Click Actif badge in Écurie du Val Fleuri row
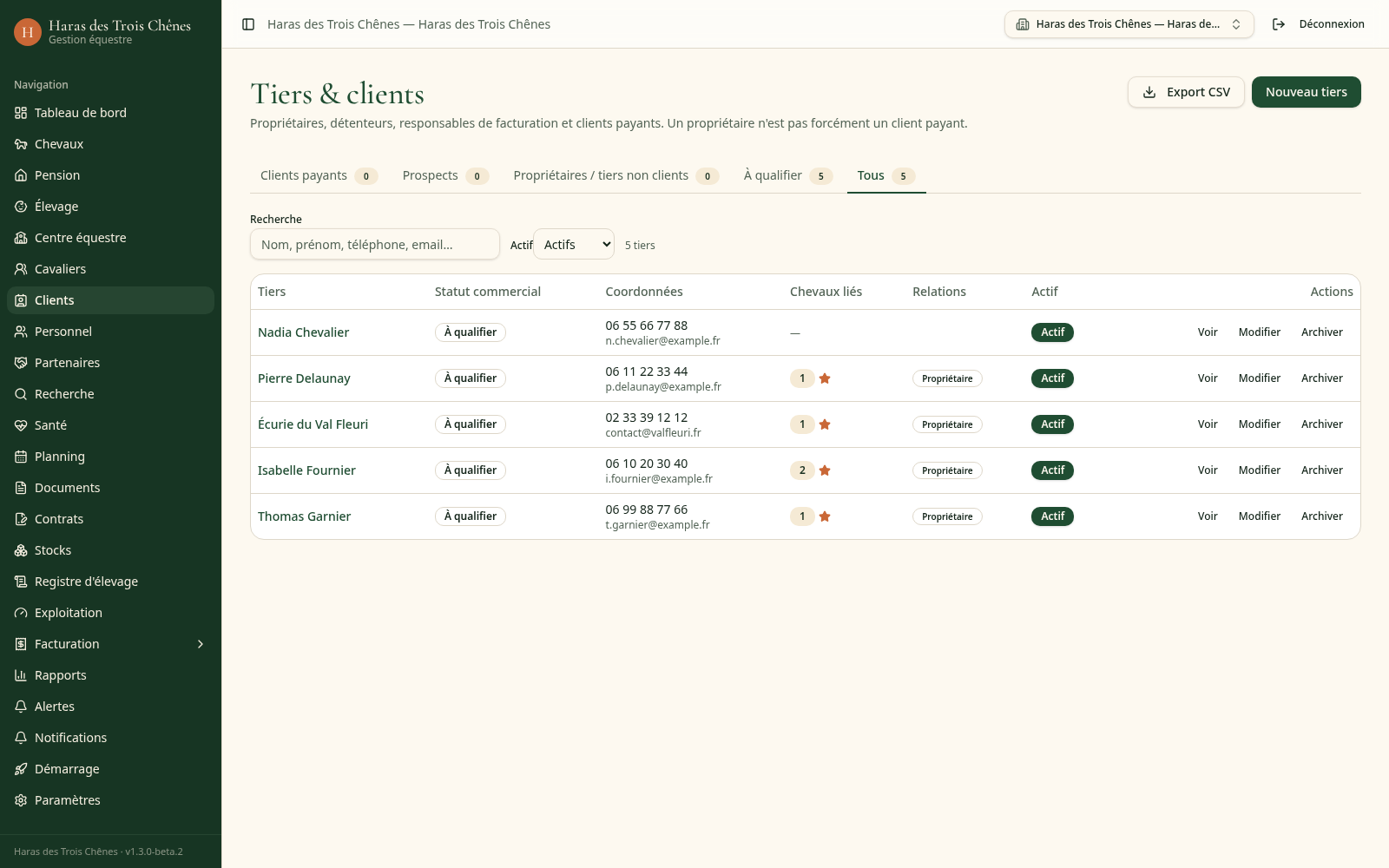This screenshot has height=868, width=1389. 1052,424
